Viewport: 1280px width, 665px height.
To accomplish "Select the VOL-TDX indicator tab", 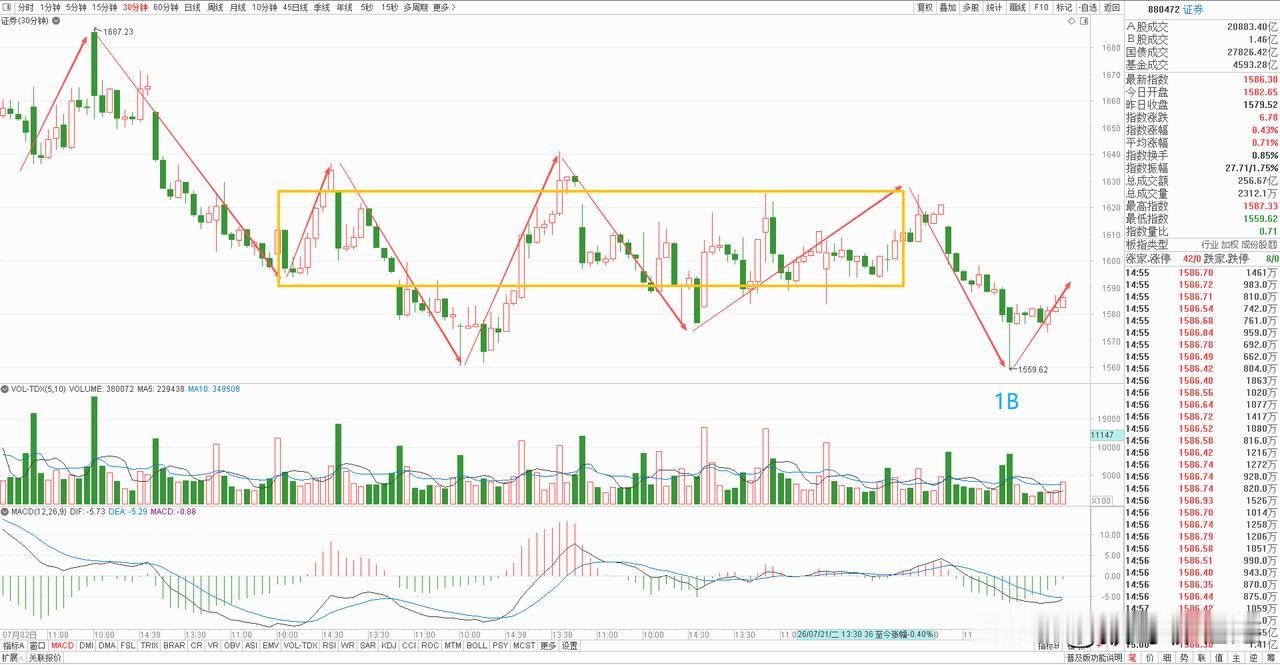I will [x=300, y=646].
